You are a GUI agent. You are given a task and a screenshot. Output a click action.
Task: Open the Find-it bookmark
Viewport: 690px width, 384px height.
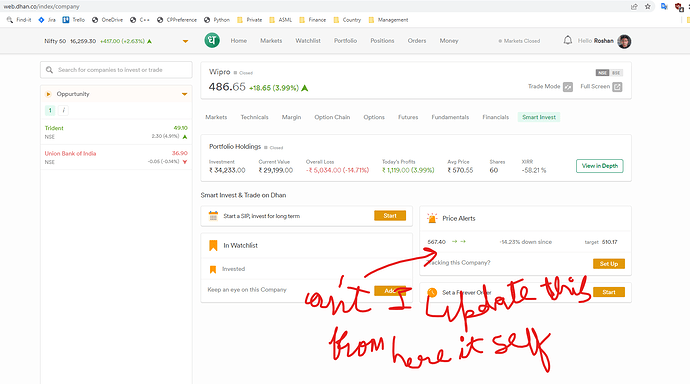[19, 20]
